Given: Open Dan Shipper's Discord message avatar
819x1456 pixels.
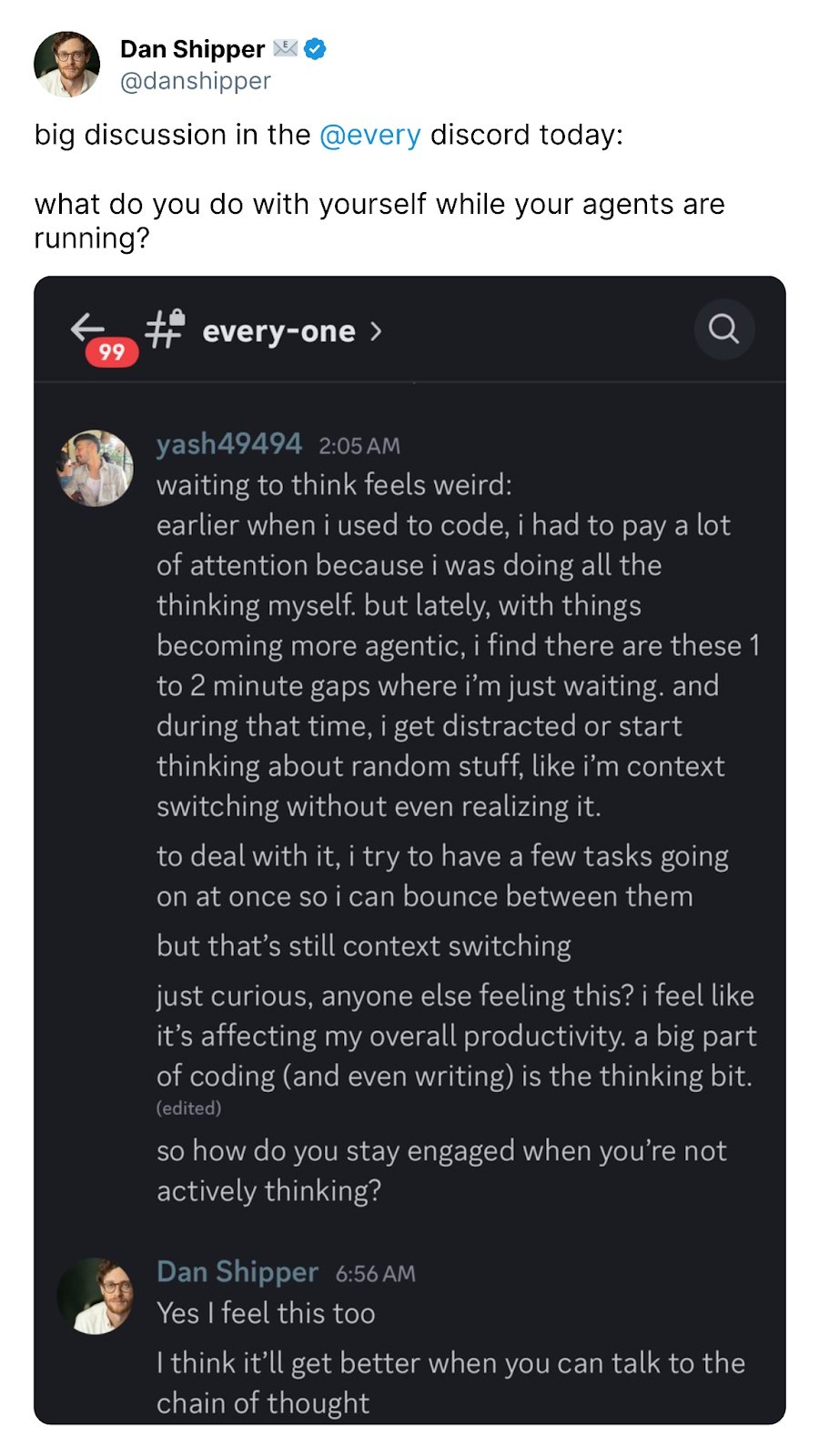Looking at the screenshot, I should click(96, 1296).
